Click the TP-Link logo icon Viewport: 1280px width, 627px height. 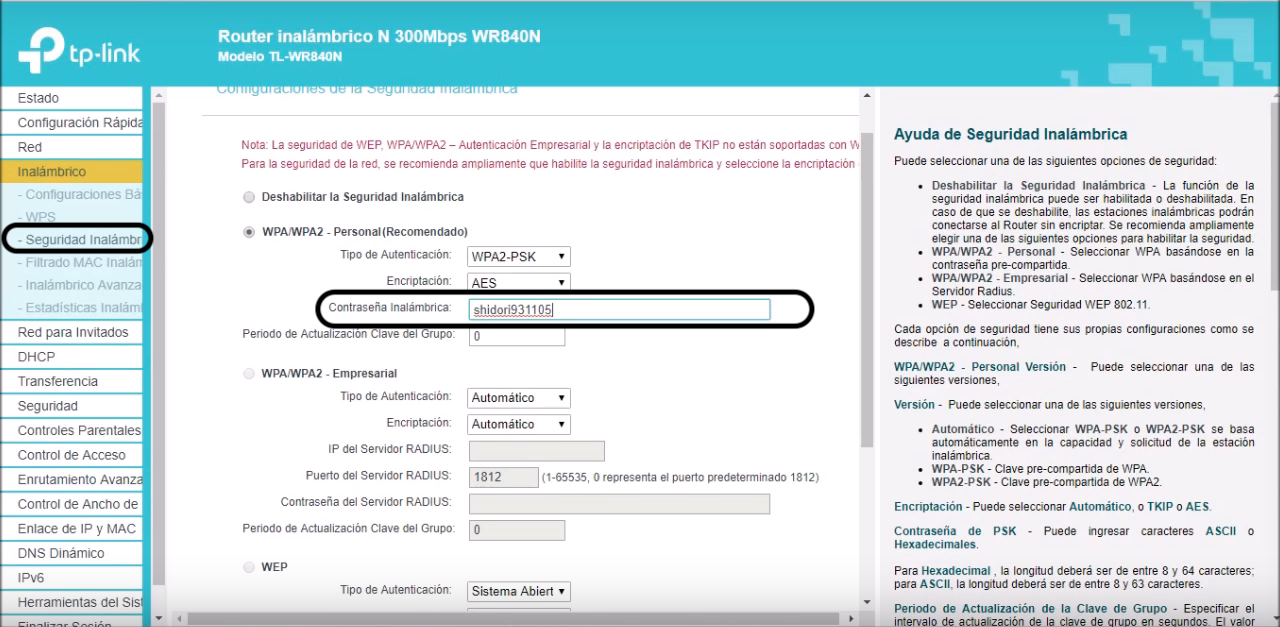point(44,52)
